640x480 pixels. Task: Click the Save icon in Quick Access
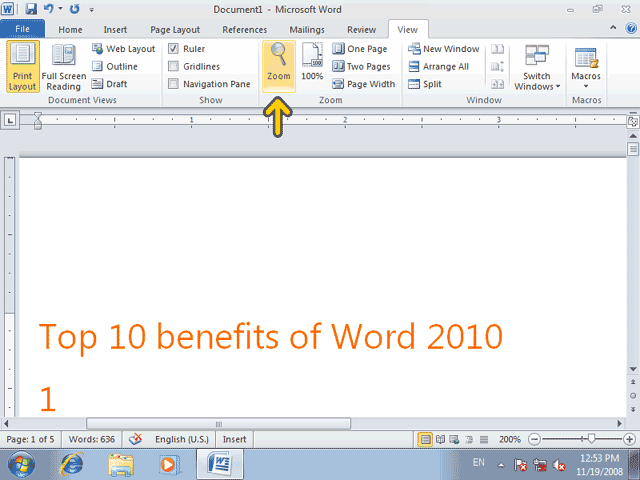tap(31, 9)
